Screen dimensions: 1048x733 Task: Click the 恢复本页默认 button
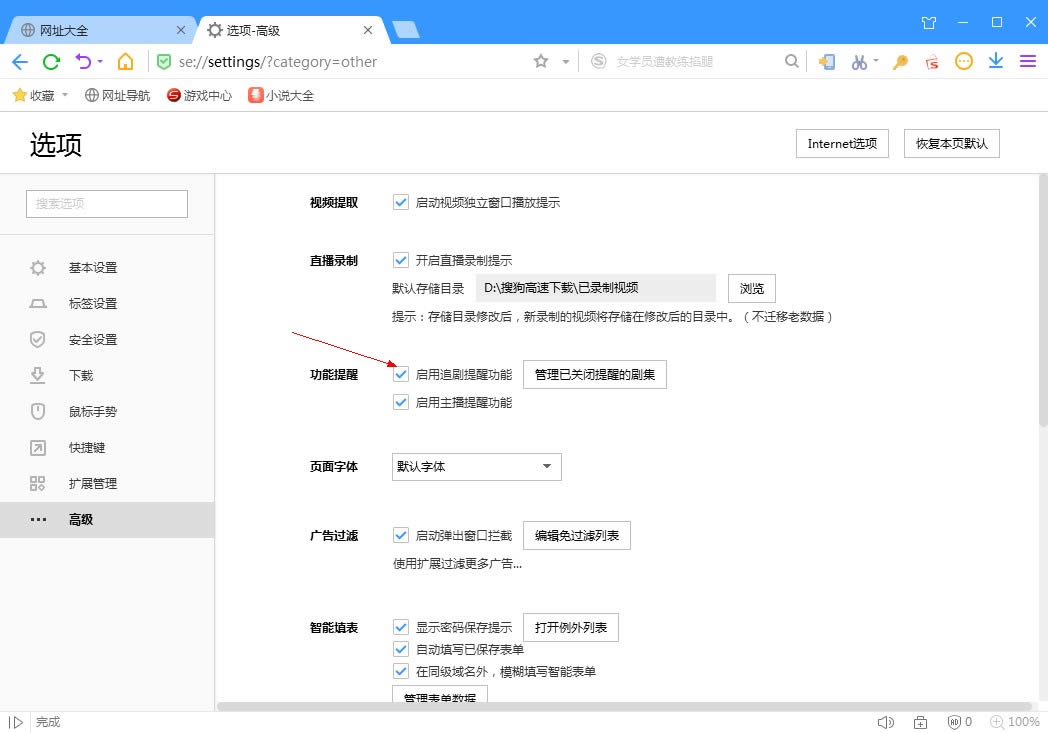click(951, 144)
